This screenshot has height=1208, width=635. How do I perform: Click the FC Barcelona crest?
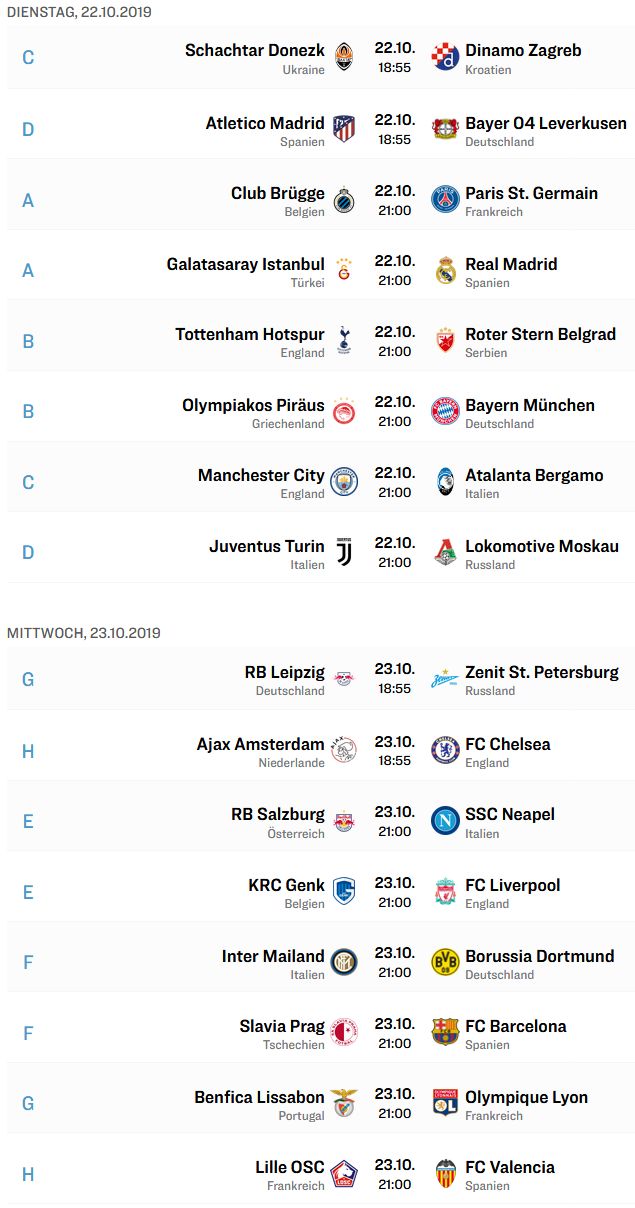(445, 1032)
